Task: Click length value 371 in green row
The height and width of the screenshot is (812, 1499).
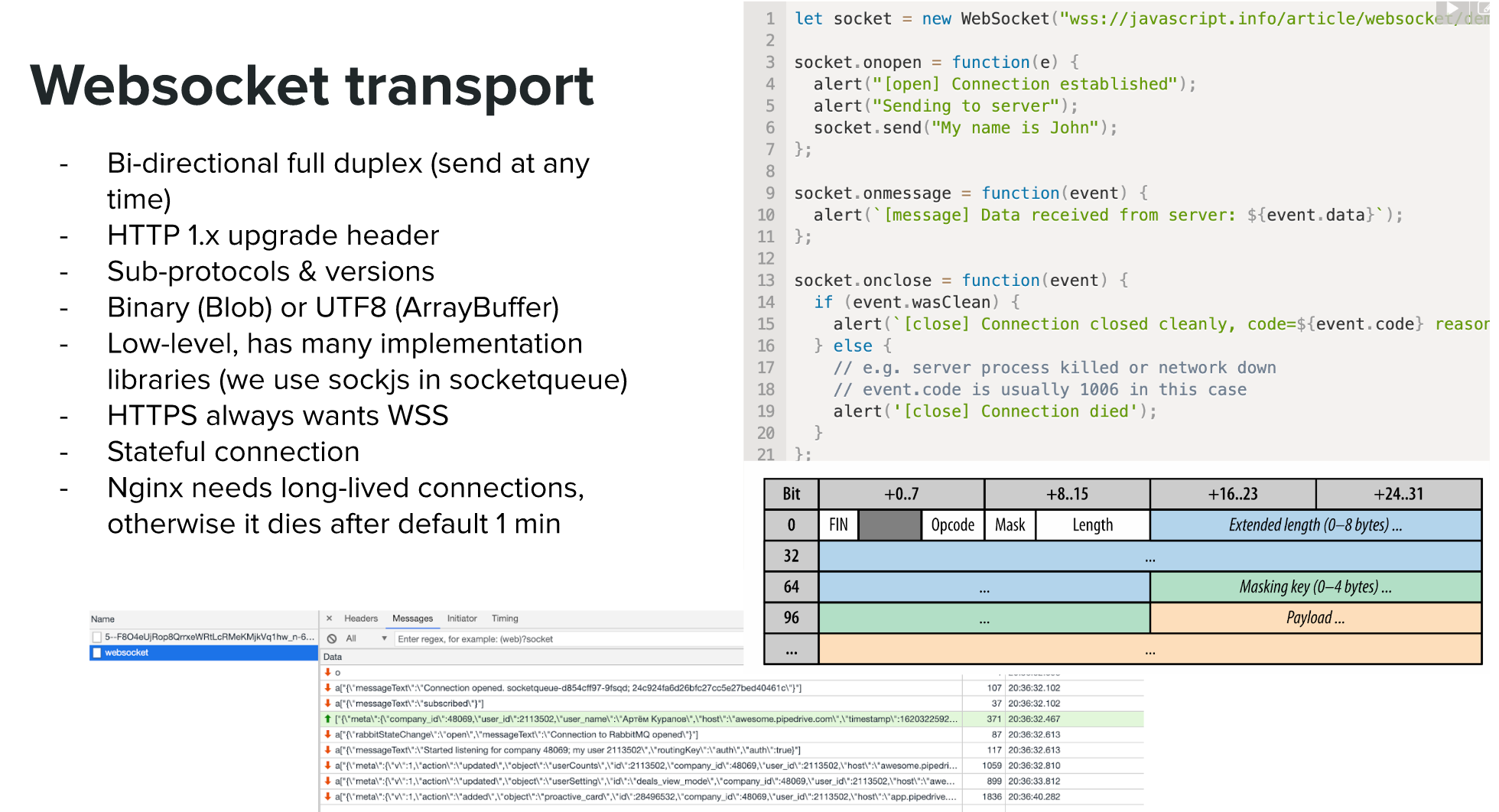Action: coord(994,719)
